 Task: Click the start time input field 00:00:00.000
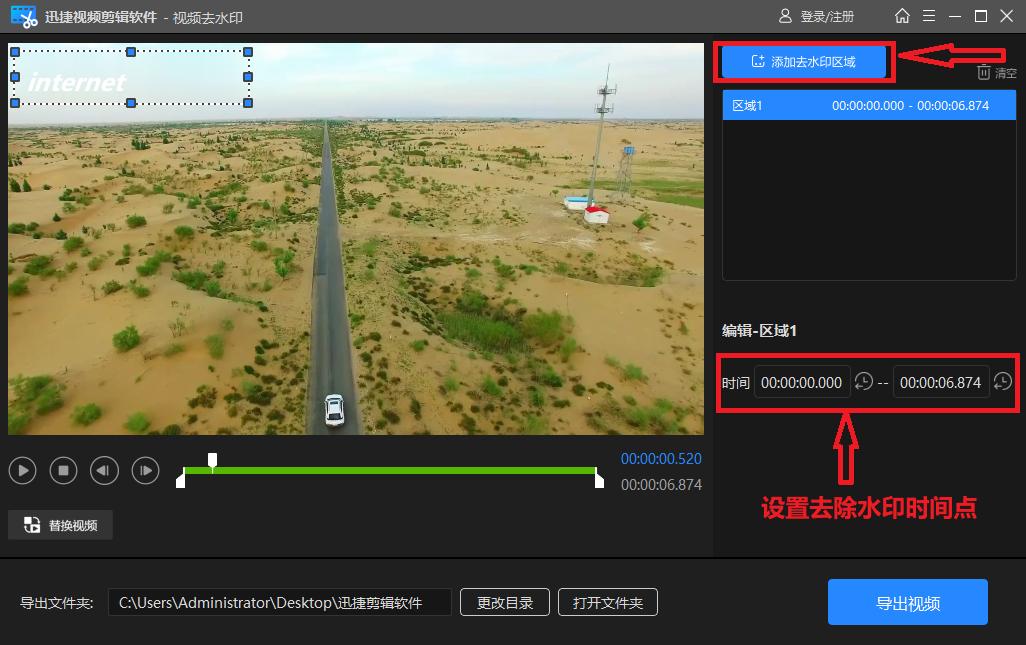click(802, 381)
